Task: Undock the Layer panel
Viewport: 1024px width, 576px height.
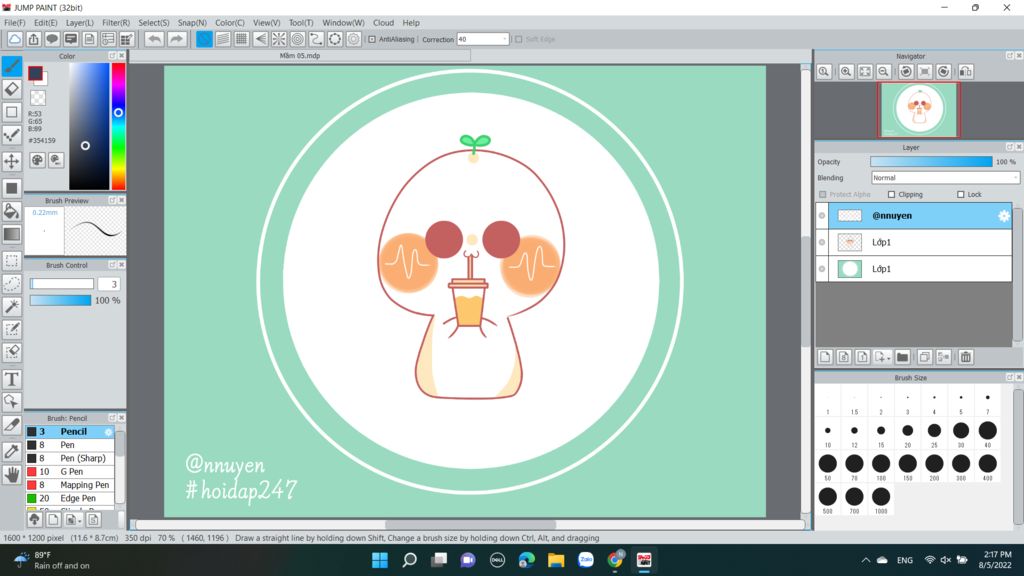Action: 1010,148
